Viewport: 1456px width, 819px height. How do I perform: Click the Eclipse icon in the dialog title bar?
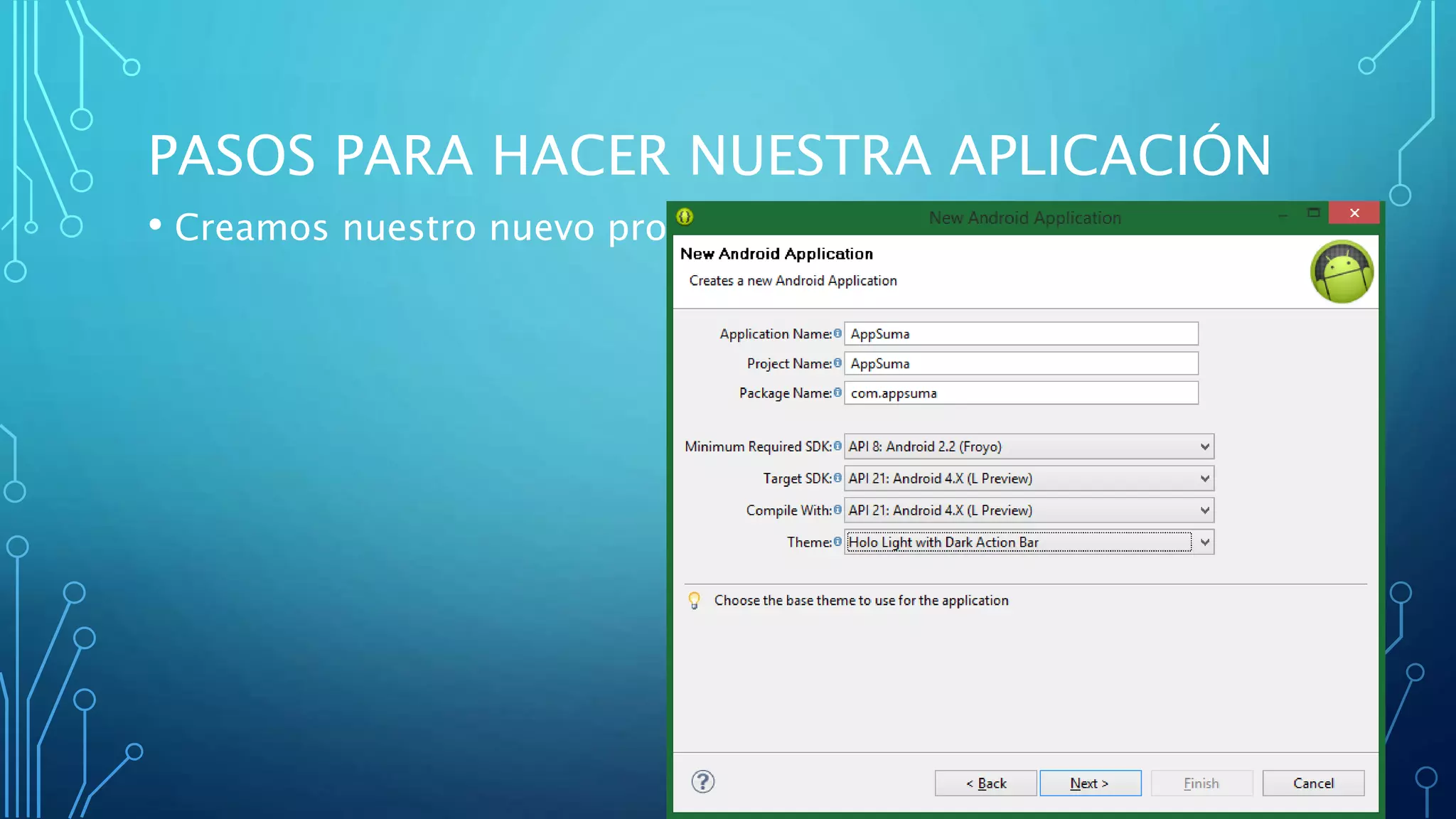tap(685, 217)
